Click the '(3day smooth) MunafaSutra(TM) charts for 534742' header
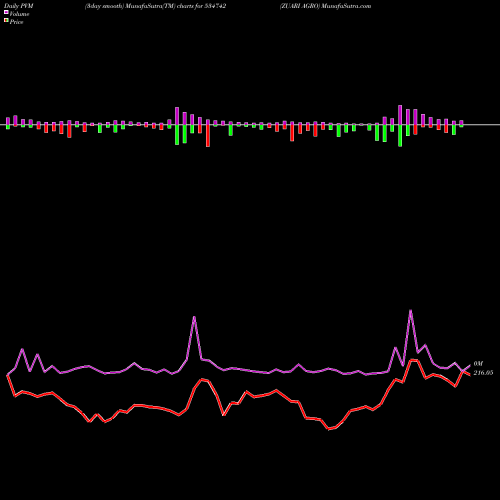Viewport: 500px width, 500px height. tap(156, 6)
